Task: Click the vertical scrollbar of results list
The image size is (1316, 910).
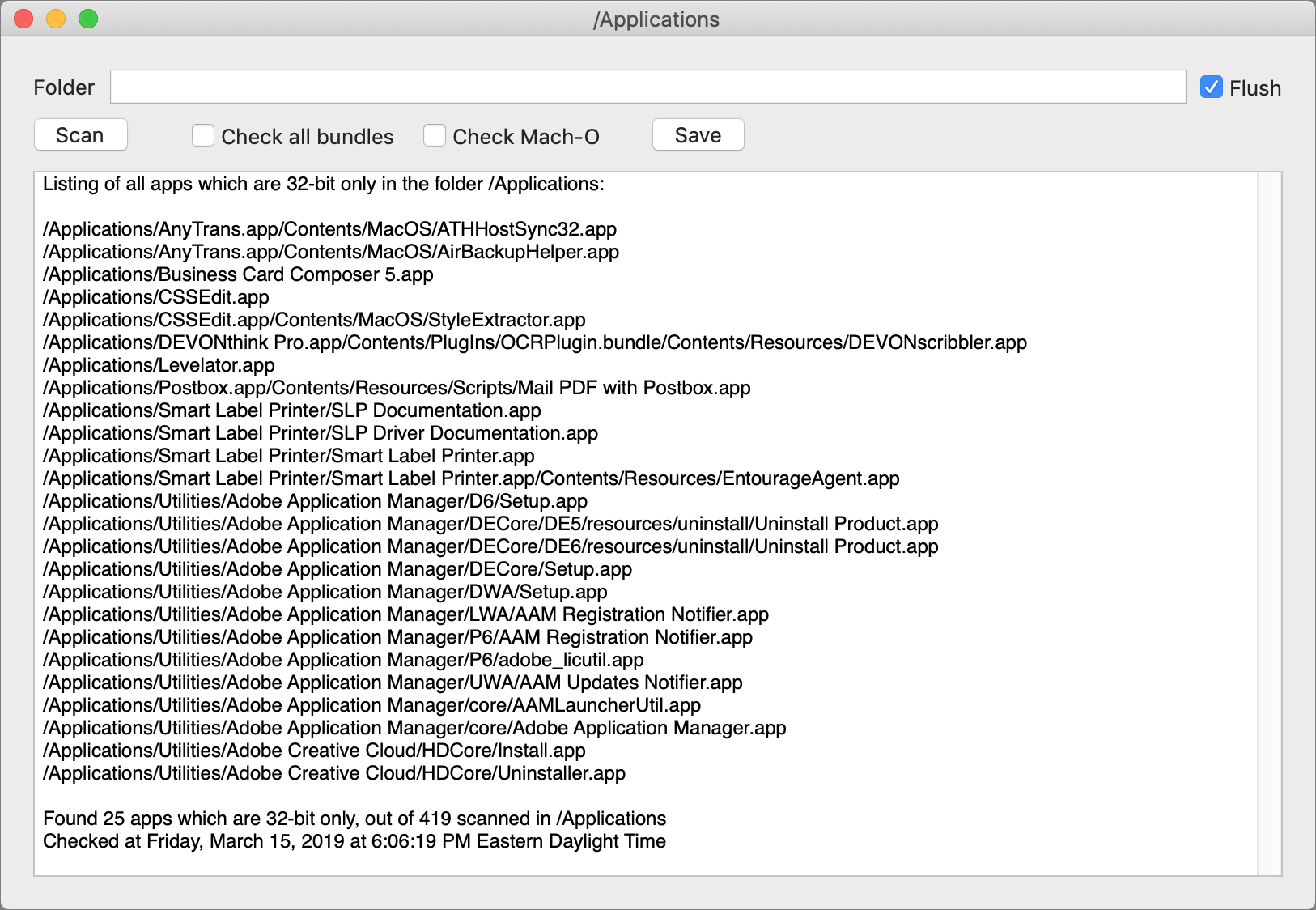Action: pyautogui.click(x=1269, y=523)
